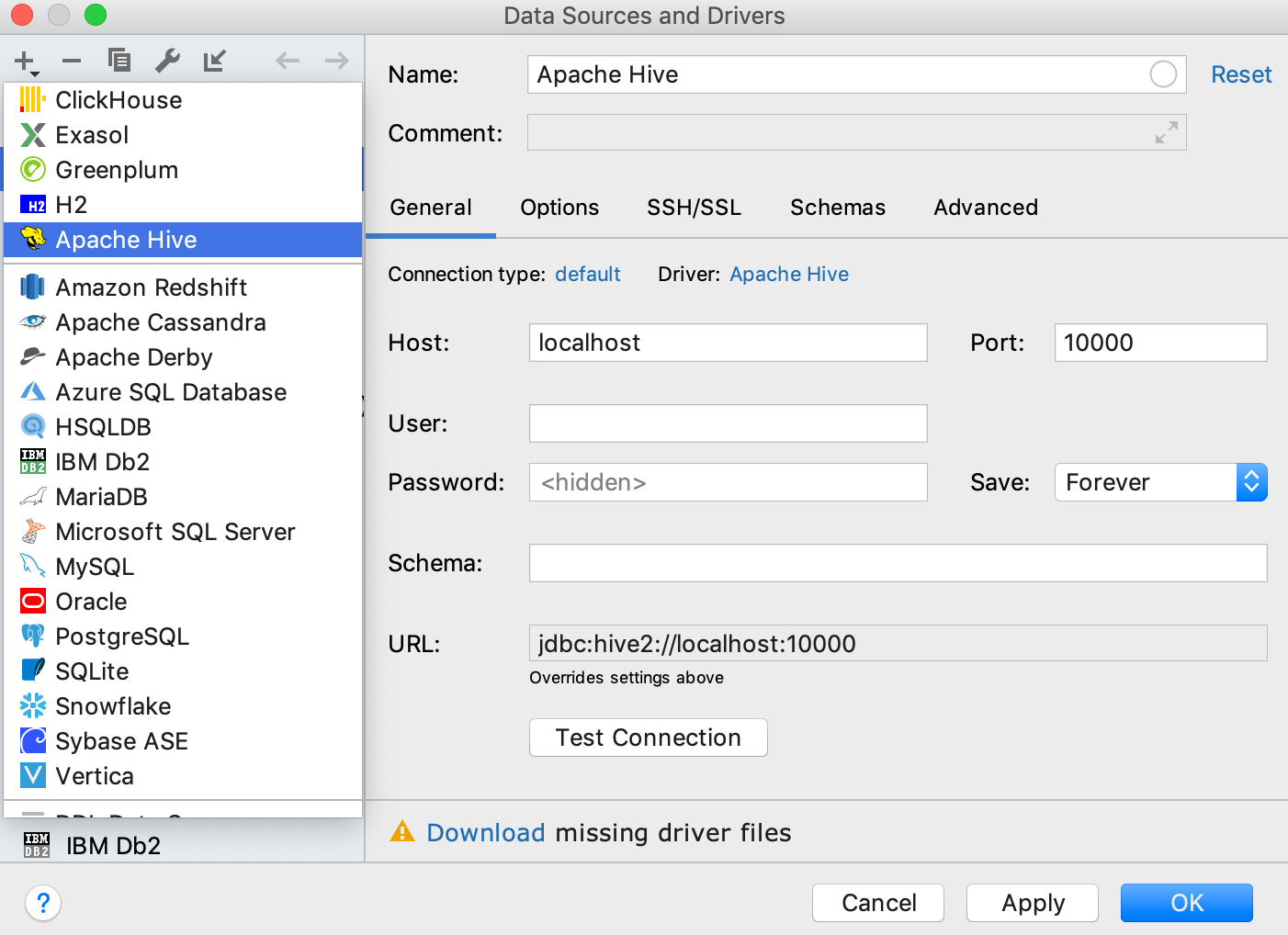Click into the User input field
Screen dimensions: 1288x935
click(729, 423)
